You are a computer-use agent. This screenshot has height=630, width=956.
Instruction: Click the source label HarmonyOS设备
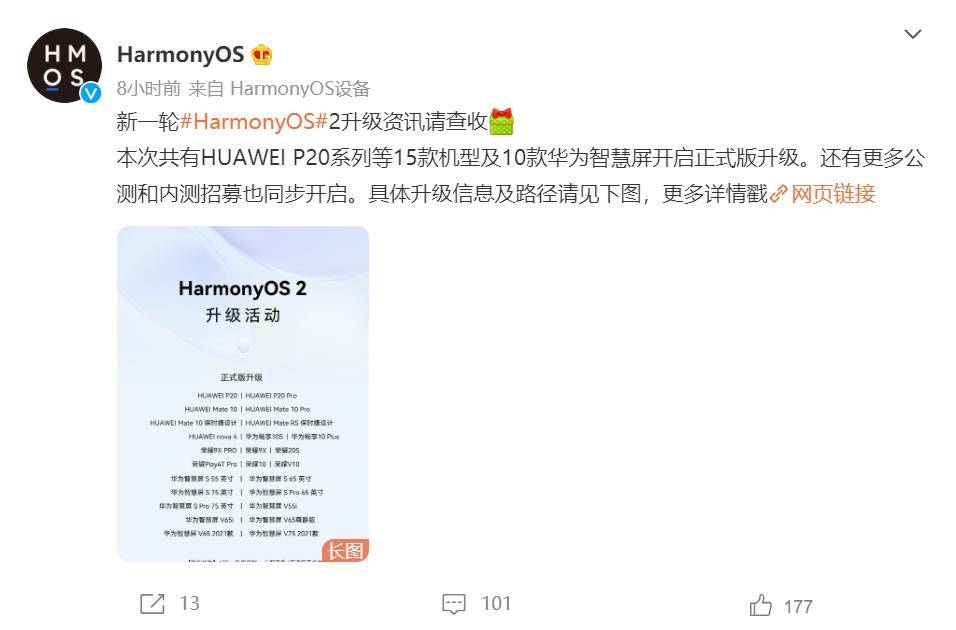point(300,89)
